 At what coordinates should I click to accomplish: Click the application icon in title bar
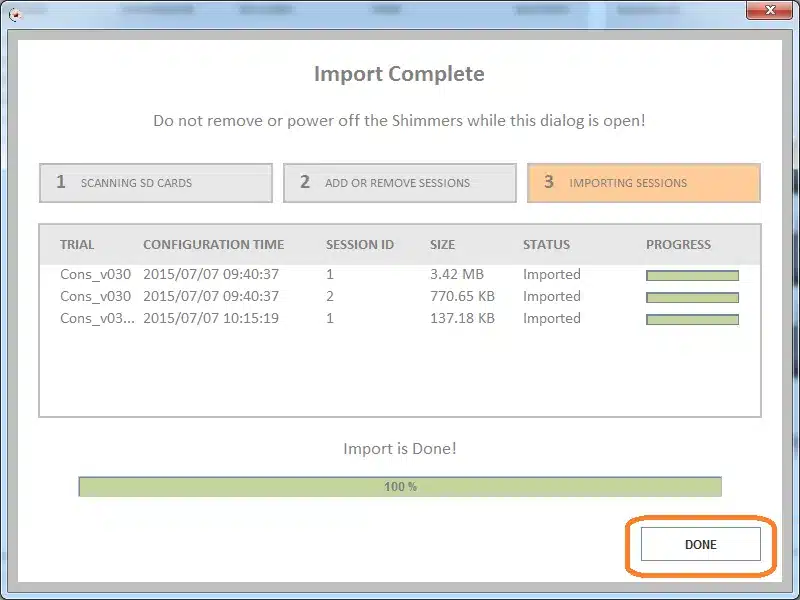tap(16, 14)
